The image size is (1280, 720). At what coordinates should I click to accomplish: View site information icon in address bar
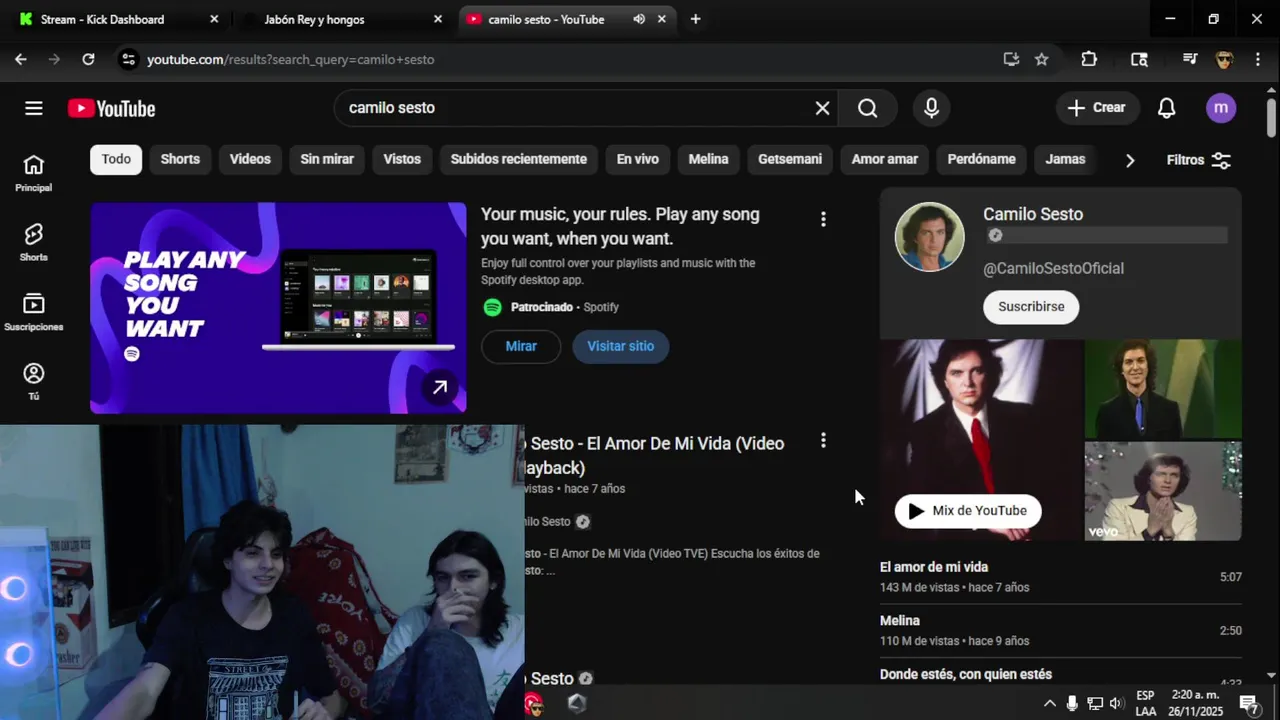(128, 59)
